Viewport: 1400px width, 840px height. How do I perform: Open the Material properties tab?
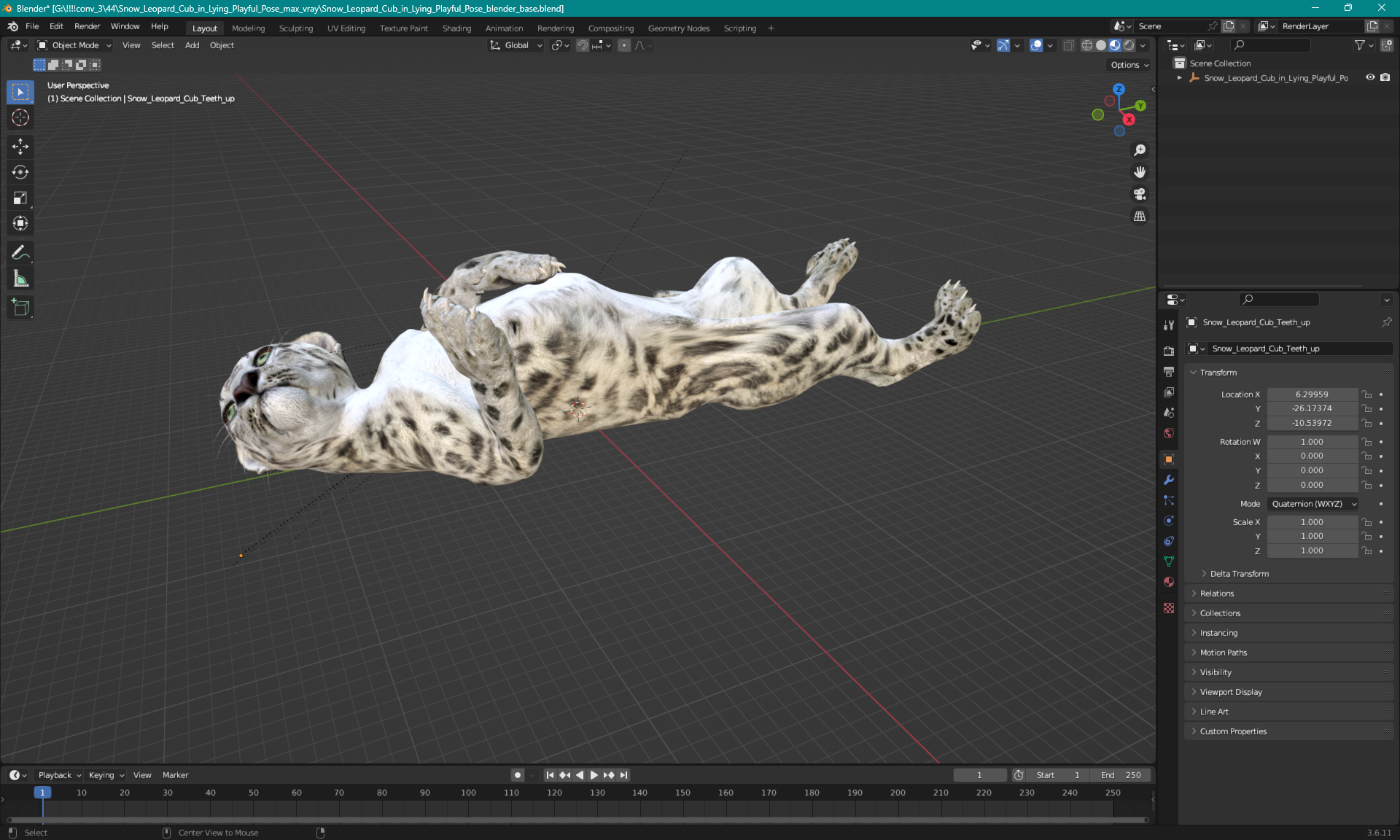(x=1169, y=582)
